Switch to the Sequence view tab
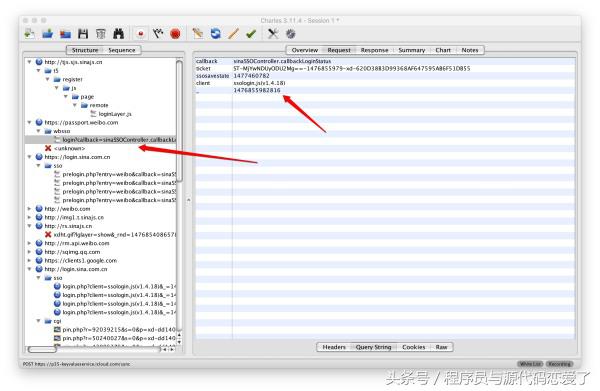600x391 pixels. (122, 50)
